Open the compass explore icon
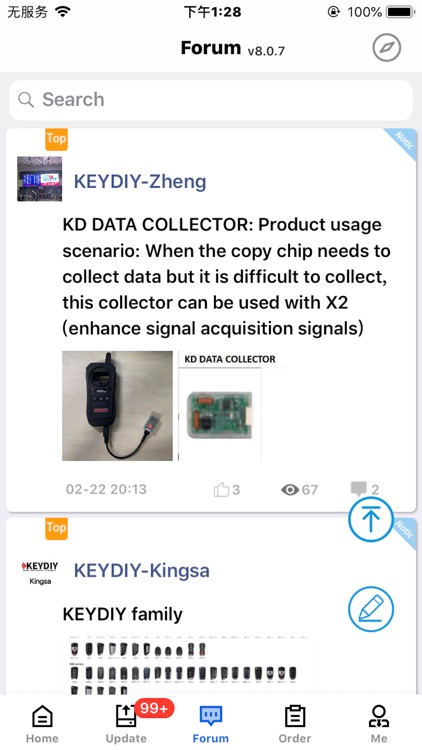Screen dimensions: 422x750 pyautogui.click(x=387, y=48)
